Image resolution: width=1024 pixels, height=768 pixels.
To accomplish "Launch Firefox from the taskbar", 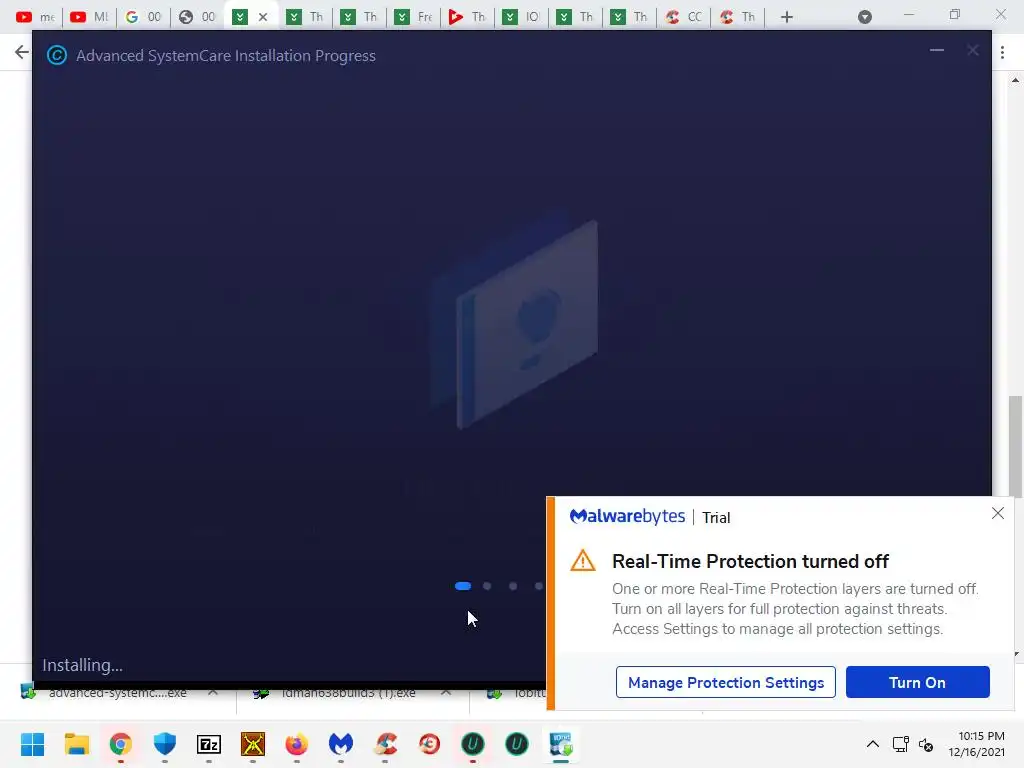I will 296,744.
